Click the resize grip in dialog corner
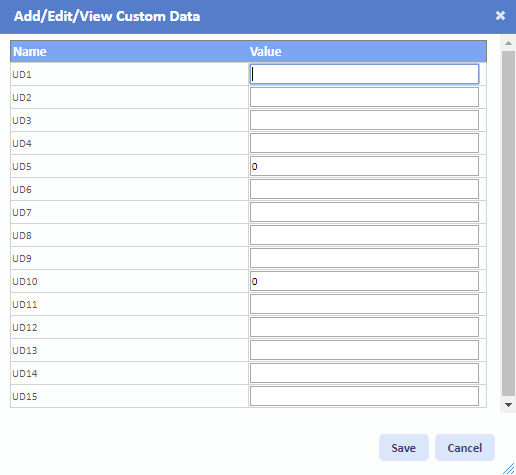Viewport: 516px width, 475px height. [x=509, y=468]
